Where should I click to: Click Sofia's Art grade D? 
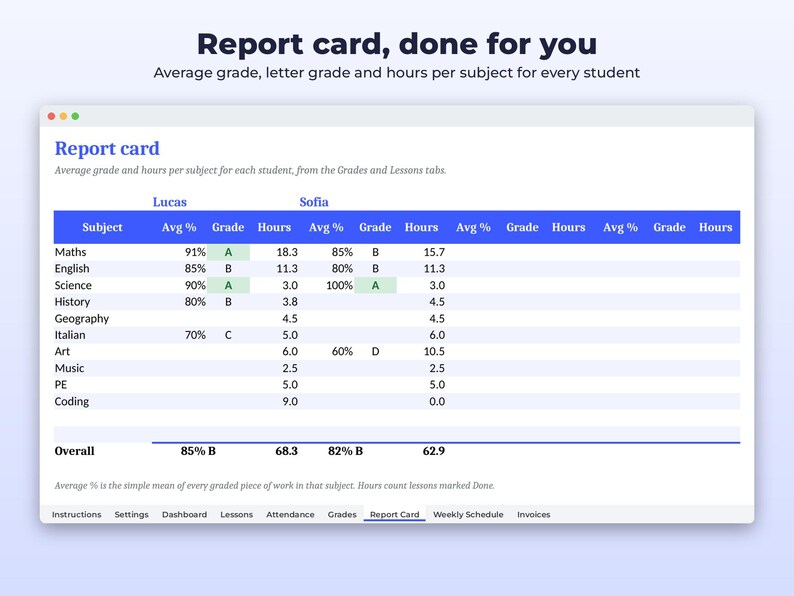point(375,351)
